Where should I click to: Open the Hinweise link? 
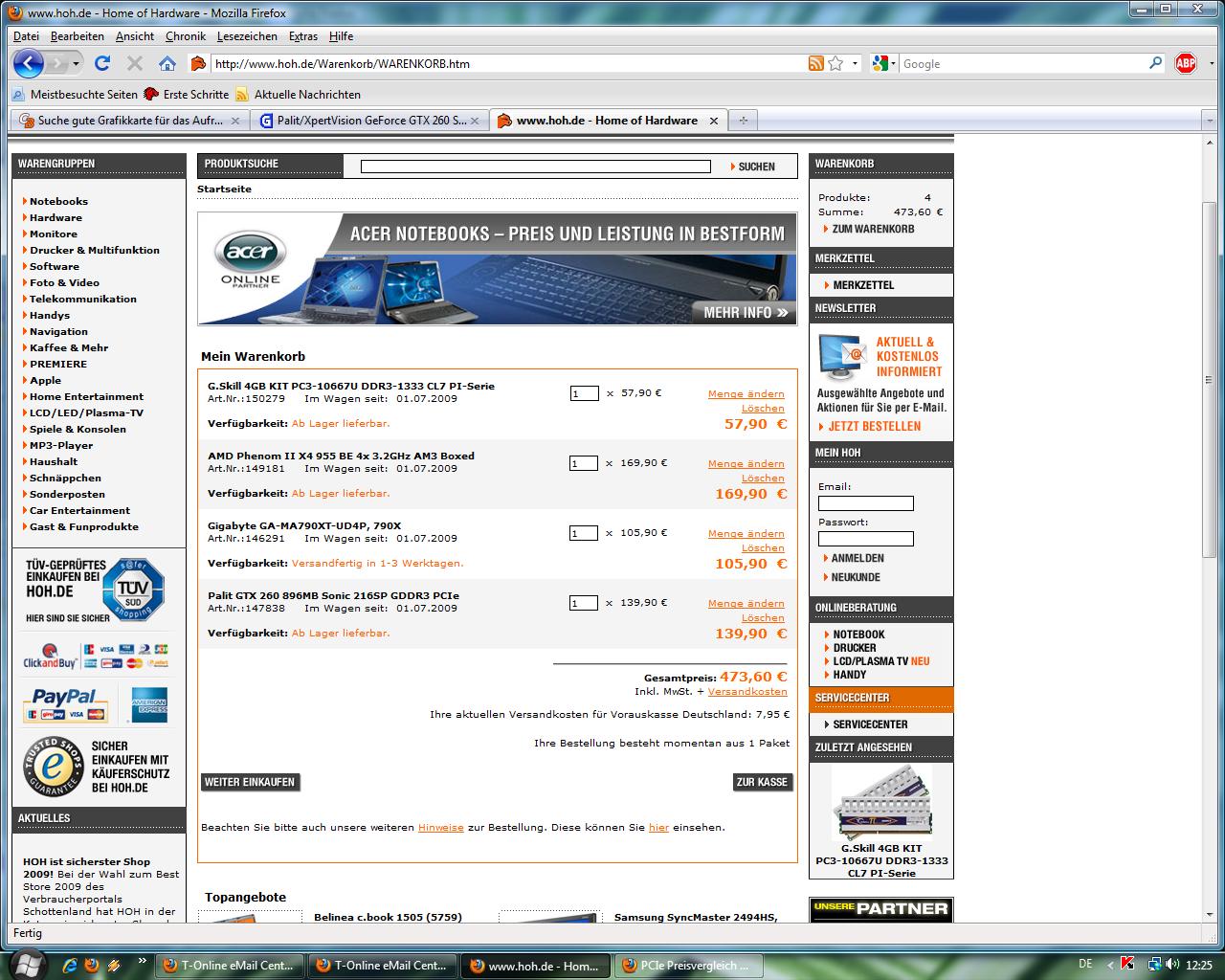pos(440,828)
